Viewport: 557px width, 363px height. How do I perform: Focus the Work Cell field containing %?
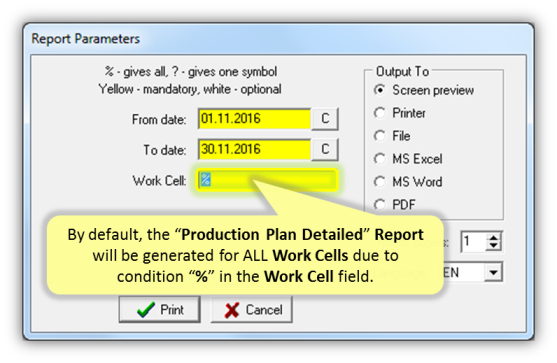pos(267,180)
